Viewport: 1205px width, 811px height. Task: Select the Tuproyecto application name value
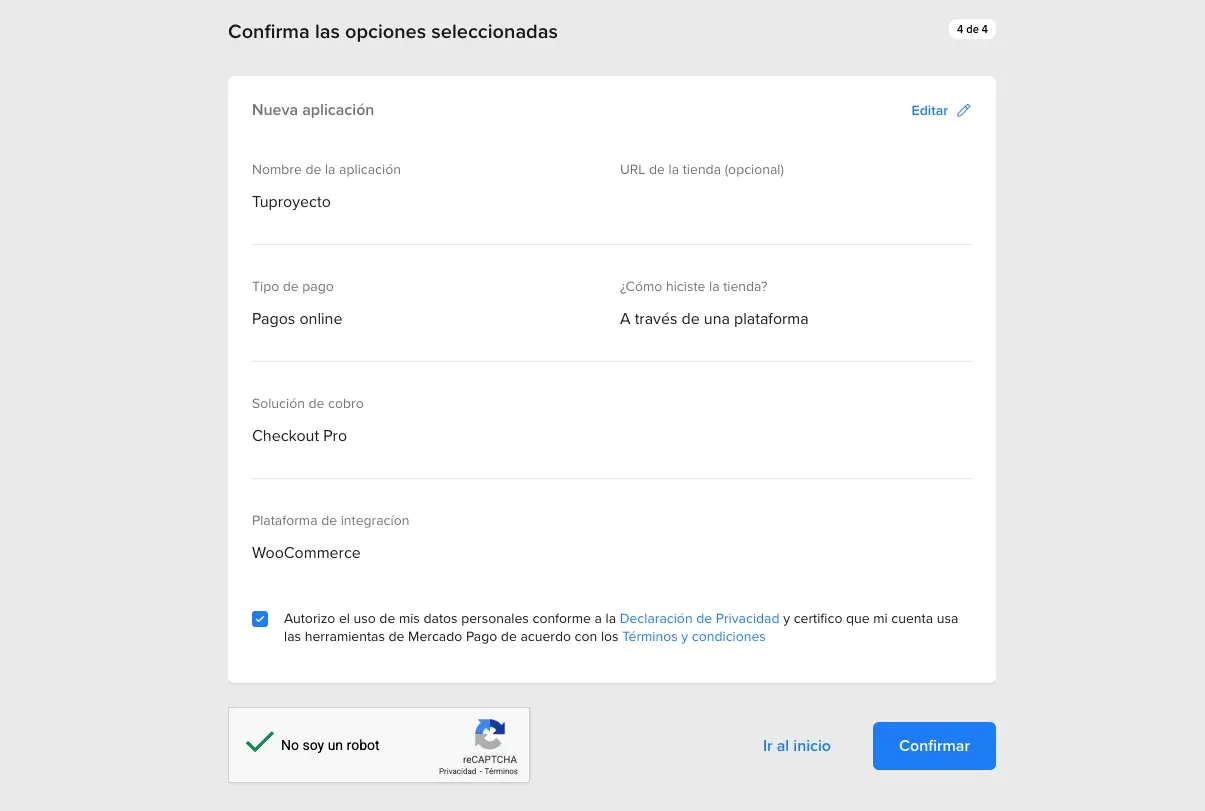click(291, 202)
